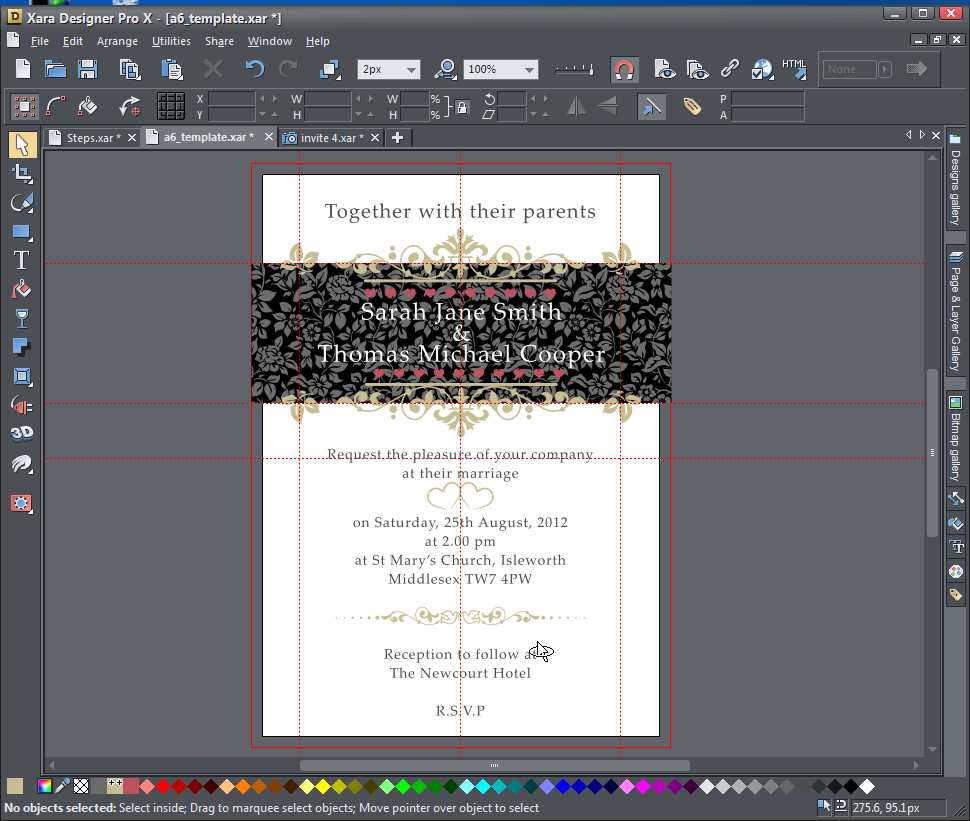Create a new document
970x821 pixels.
coord(20,69)
